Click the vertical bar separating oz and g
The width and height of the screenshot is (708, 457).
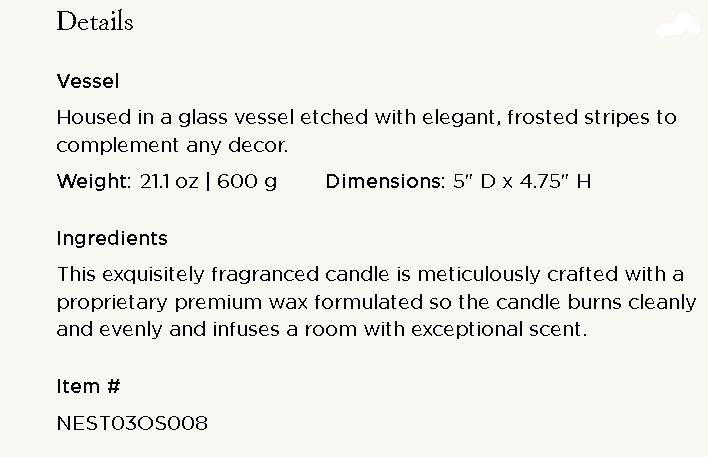[208, 182]
